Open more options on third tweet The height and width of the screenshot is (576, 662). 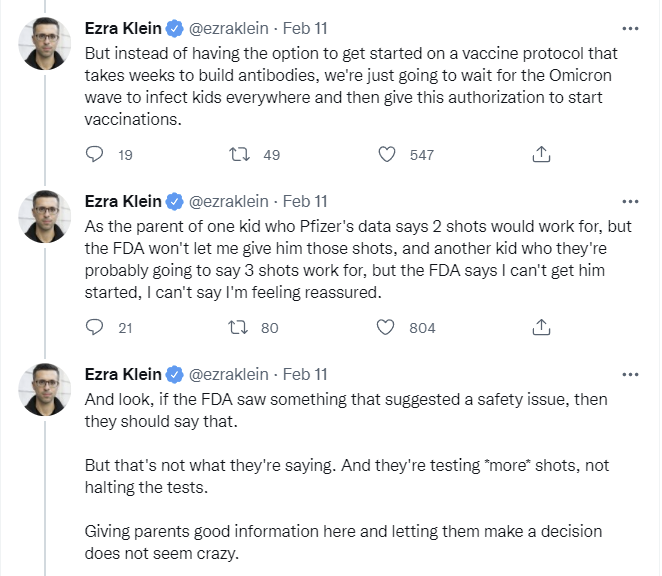(629, 374)
